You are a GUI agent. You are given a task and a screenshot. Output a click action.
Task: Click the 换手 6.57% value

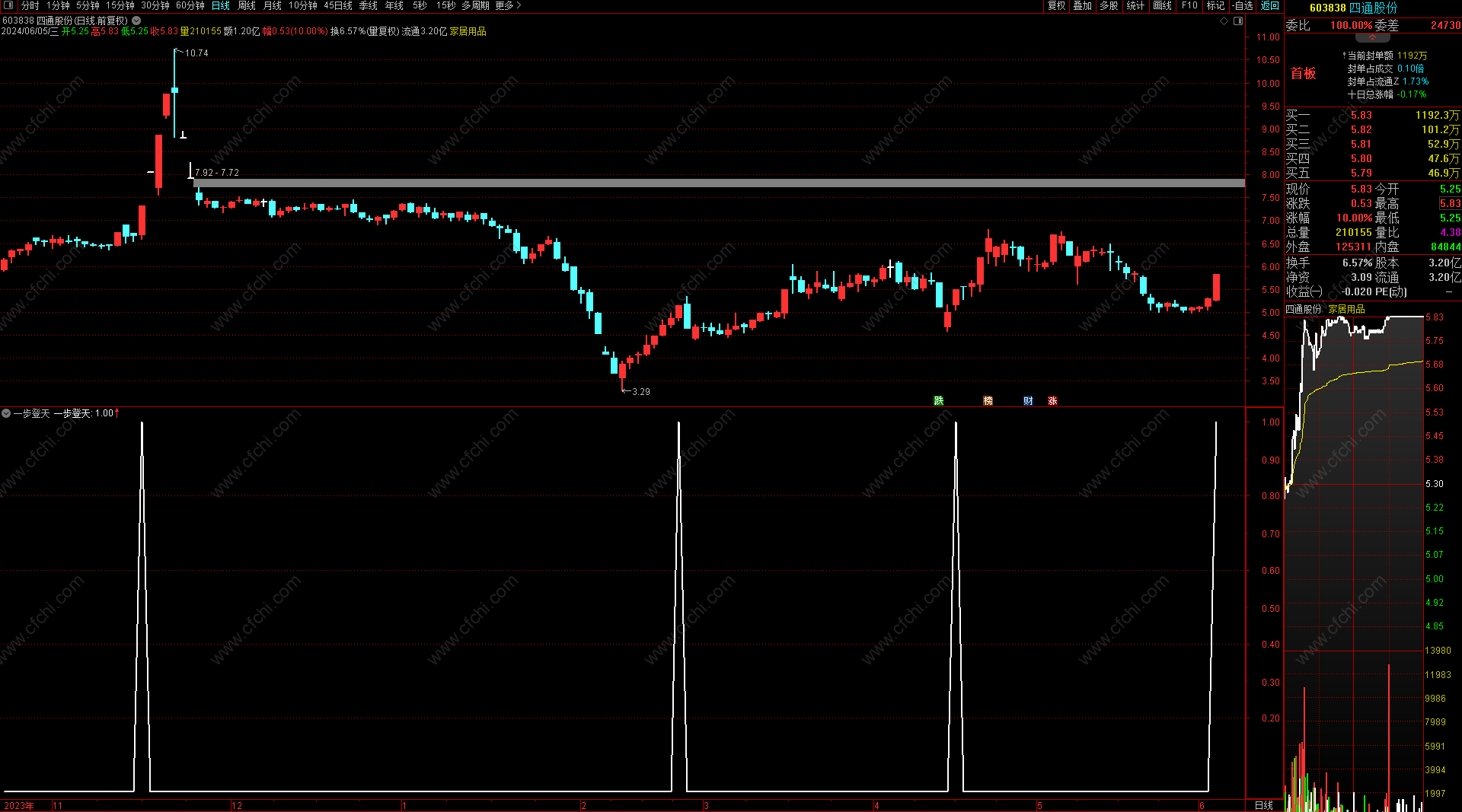coord(1357,263)
